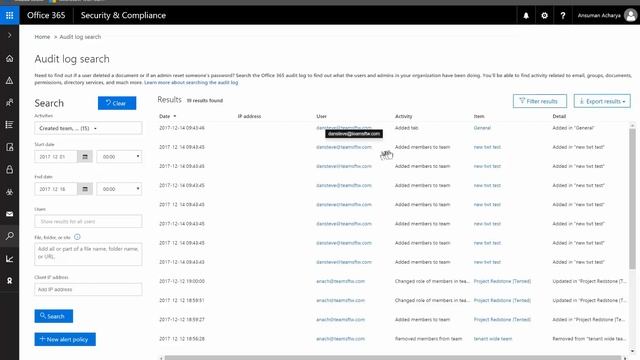This screenshot has height=360, width=640.
Task: Open notifications bell
Action: point(526,16)
